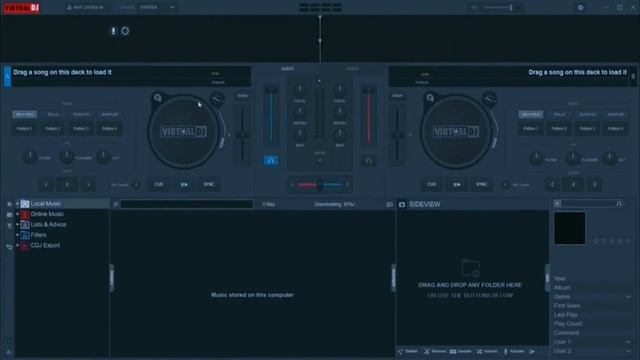The width and height of the screenshot is (640, 360).
Task: Click the right deck FILTER effect knob
Action: pyautogui.click(x=536, y=158)
